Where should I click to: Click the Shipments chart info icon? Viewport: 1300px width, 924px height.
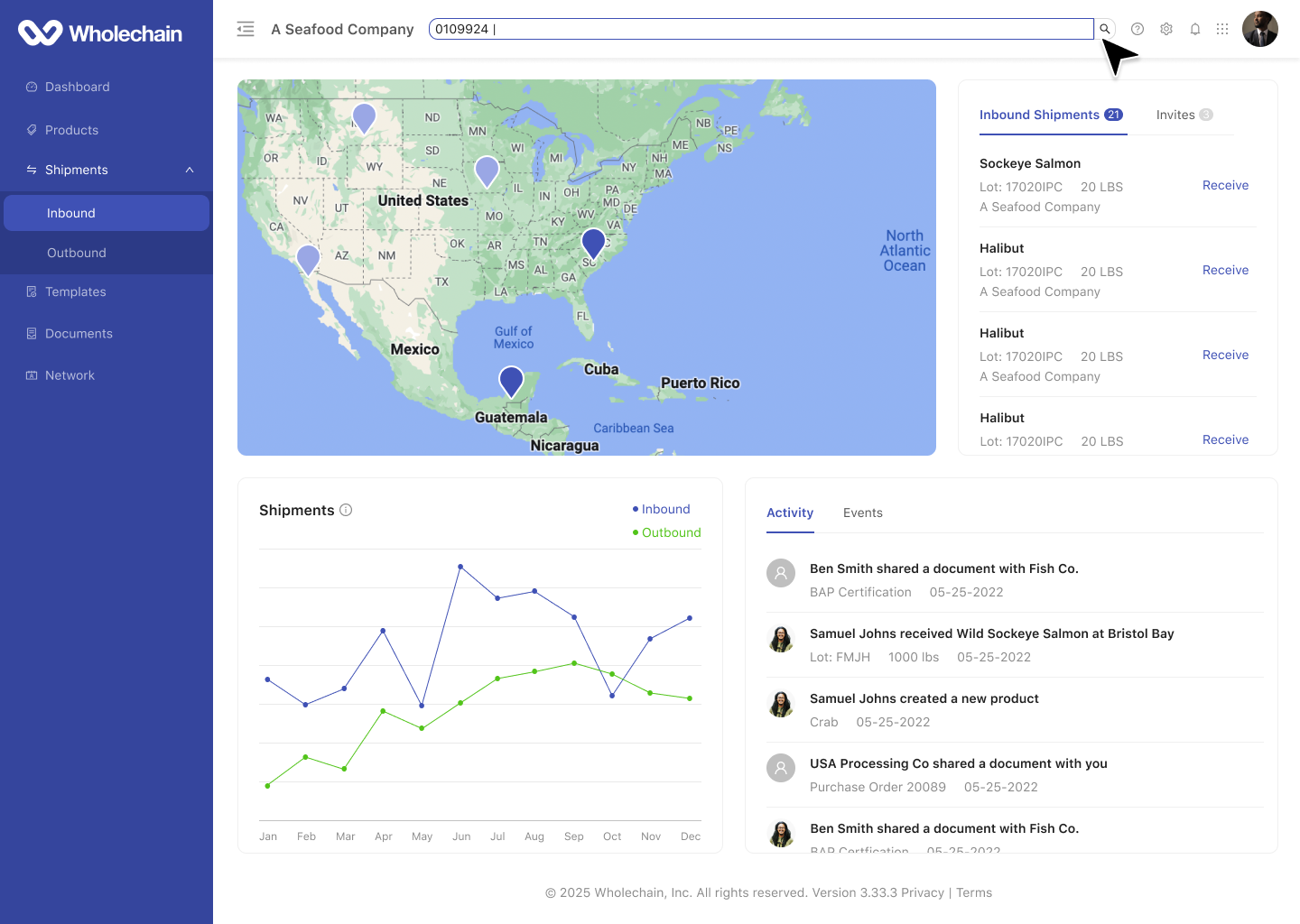[x=346, y=510]
